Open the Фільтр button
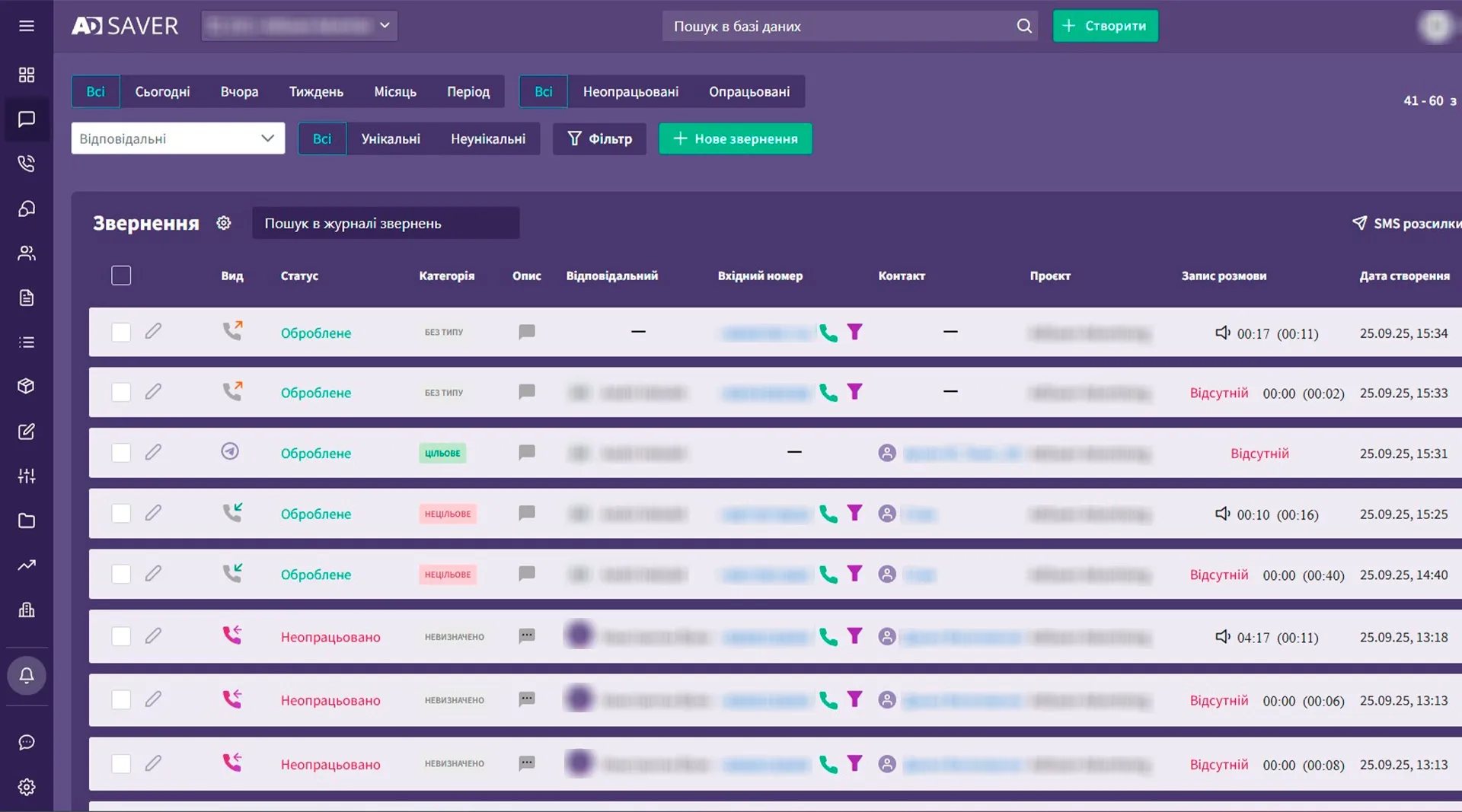Viewport: 1462px width, 812px height. coord(600,139)
